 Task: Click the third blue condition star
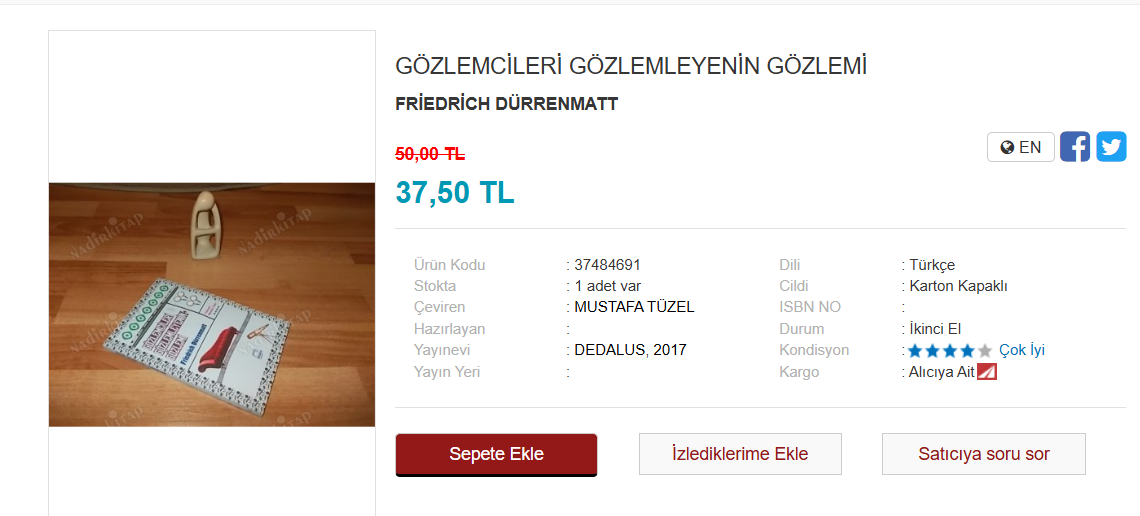point(950,351)
